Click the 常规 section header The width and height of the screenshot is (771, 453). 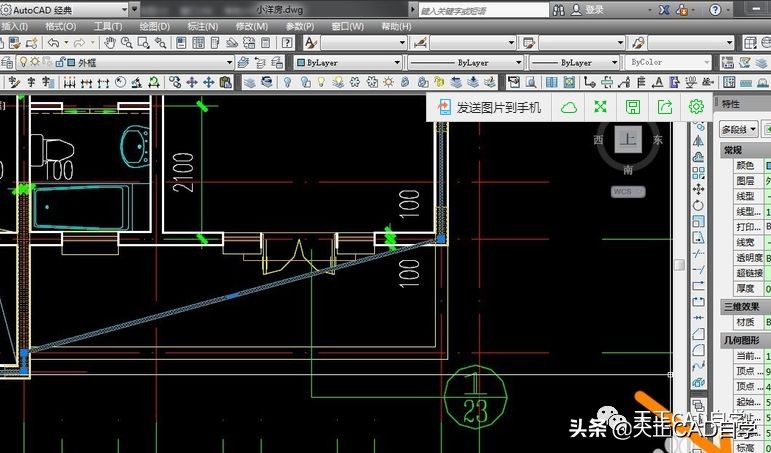pos(745,150)
